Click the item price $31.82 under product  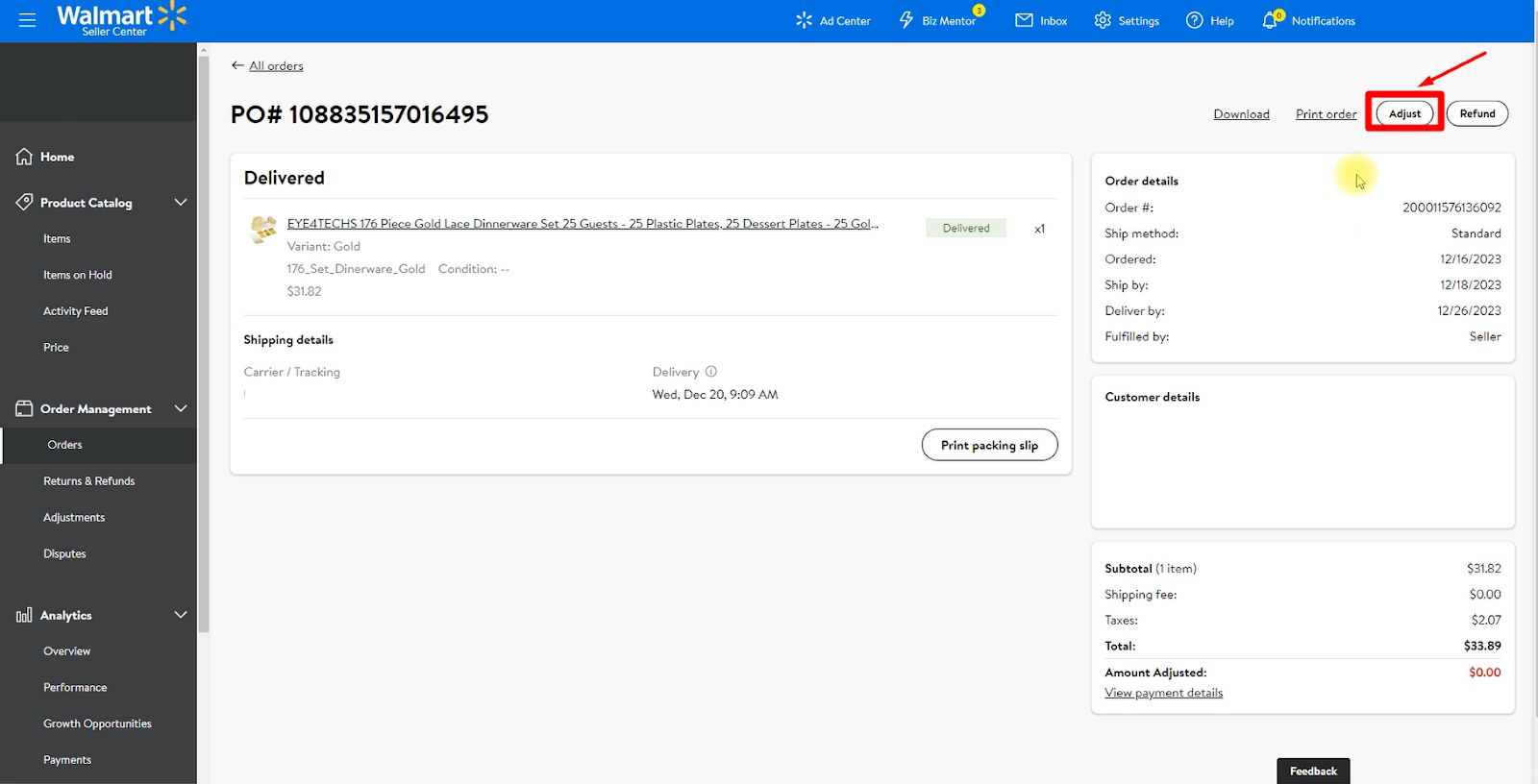click(304, 291)
